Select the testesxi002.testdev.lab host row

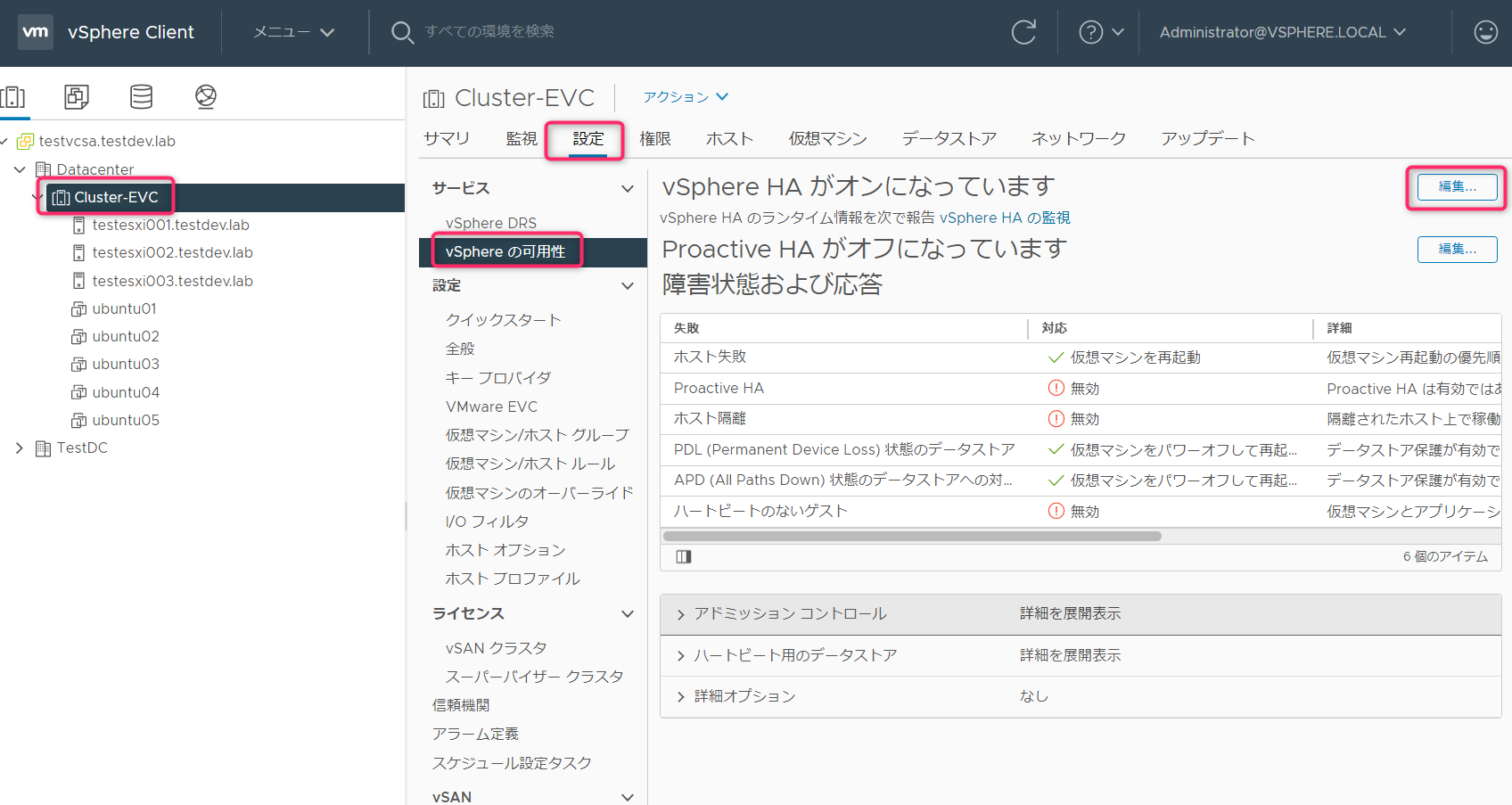(x=172, y=253)
